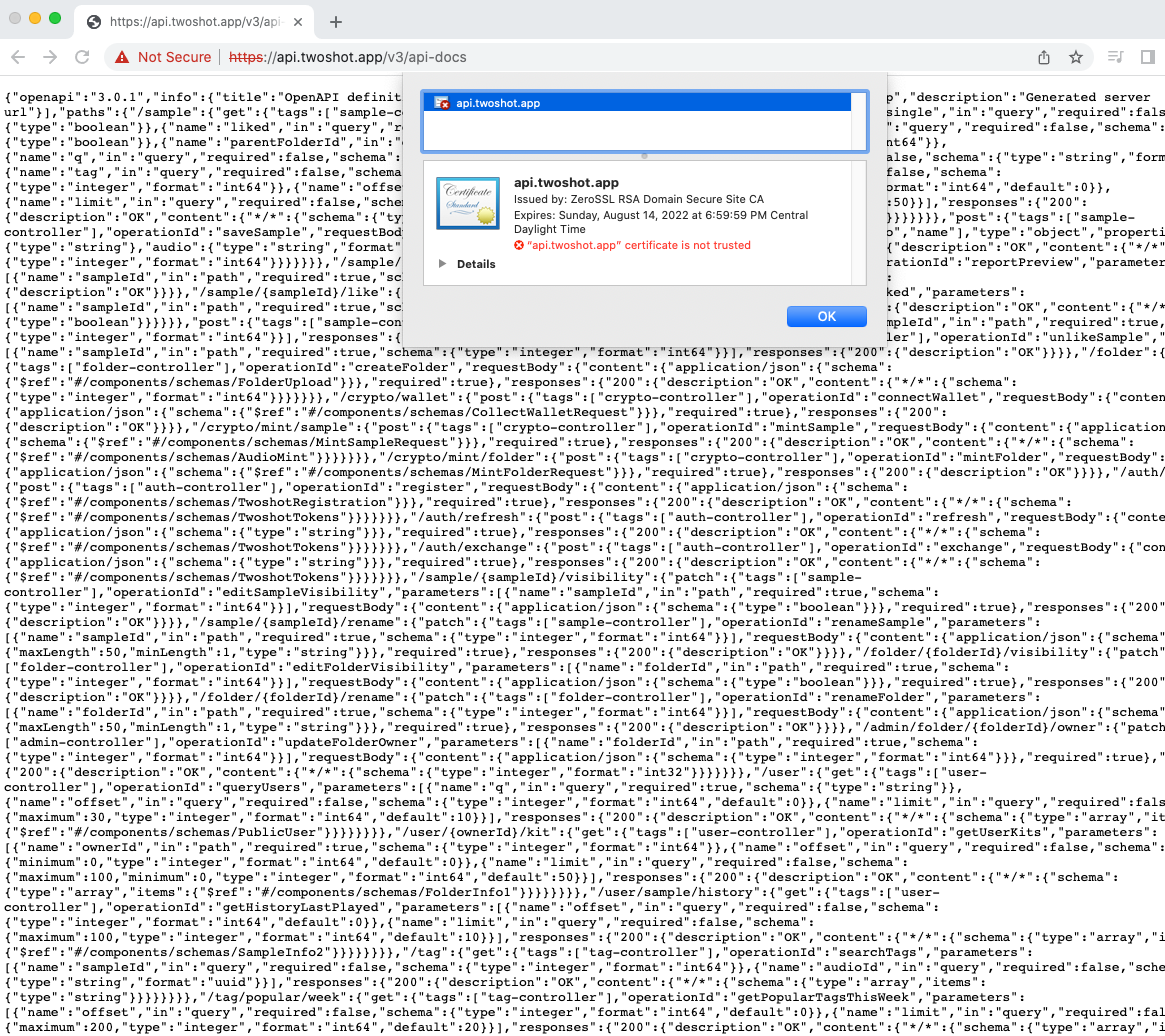Reload the api-docs page
1165x1036 pixels.
(82, 57)
